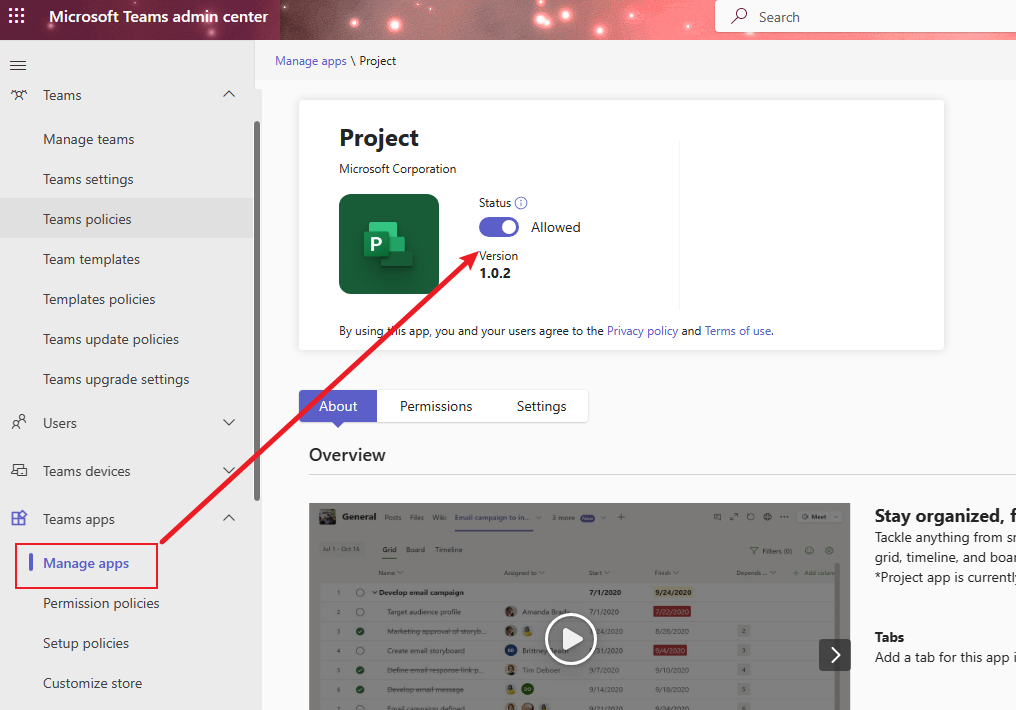
Task: Click the Teams apps icon
Action: pos(19,518)
